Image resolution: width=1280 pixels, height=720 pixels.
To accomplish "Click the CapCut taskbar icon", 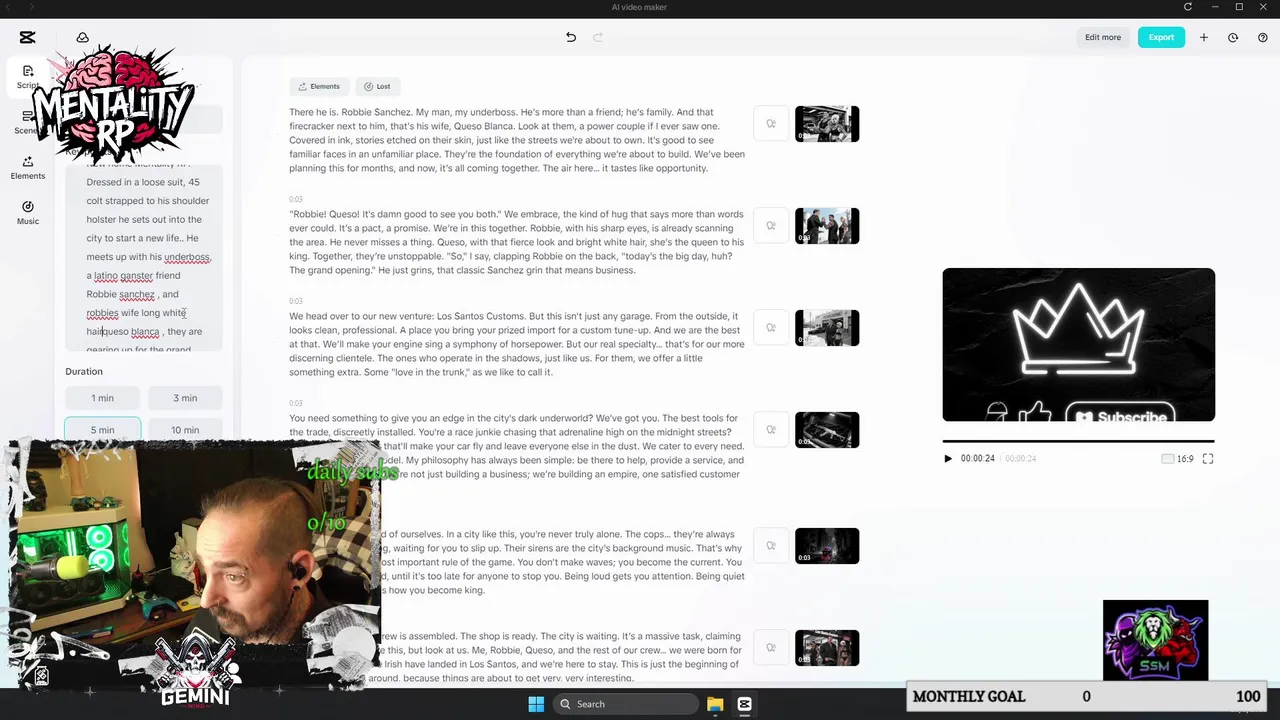I will coord(744,704).
